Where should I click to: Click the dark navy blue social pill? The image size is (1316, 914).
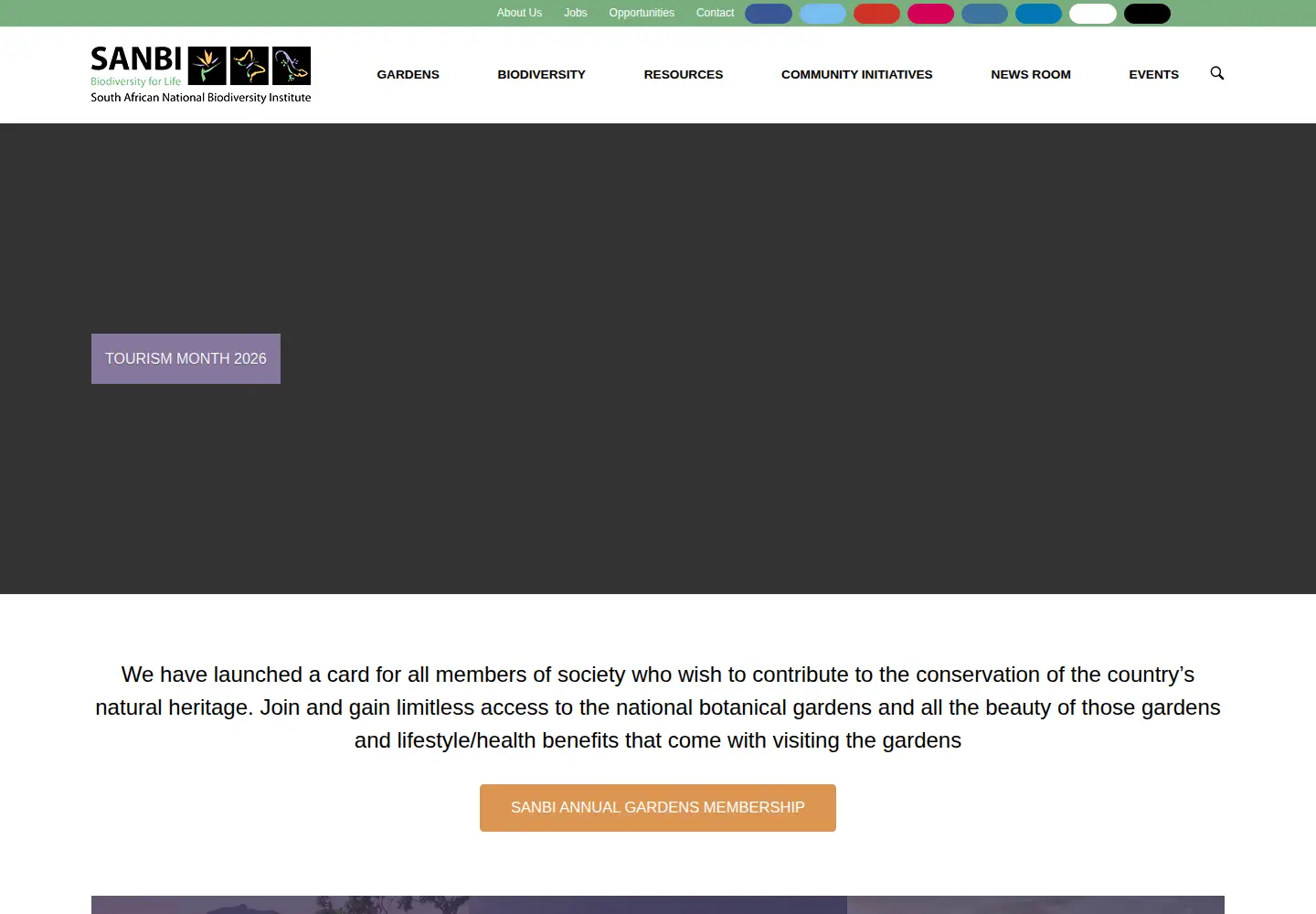(769, 14)
